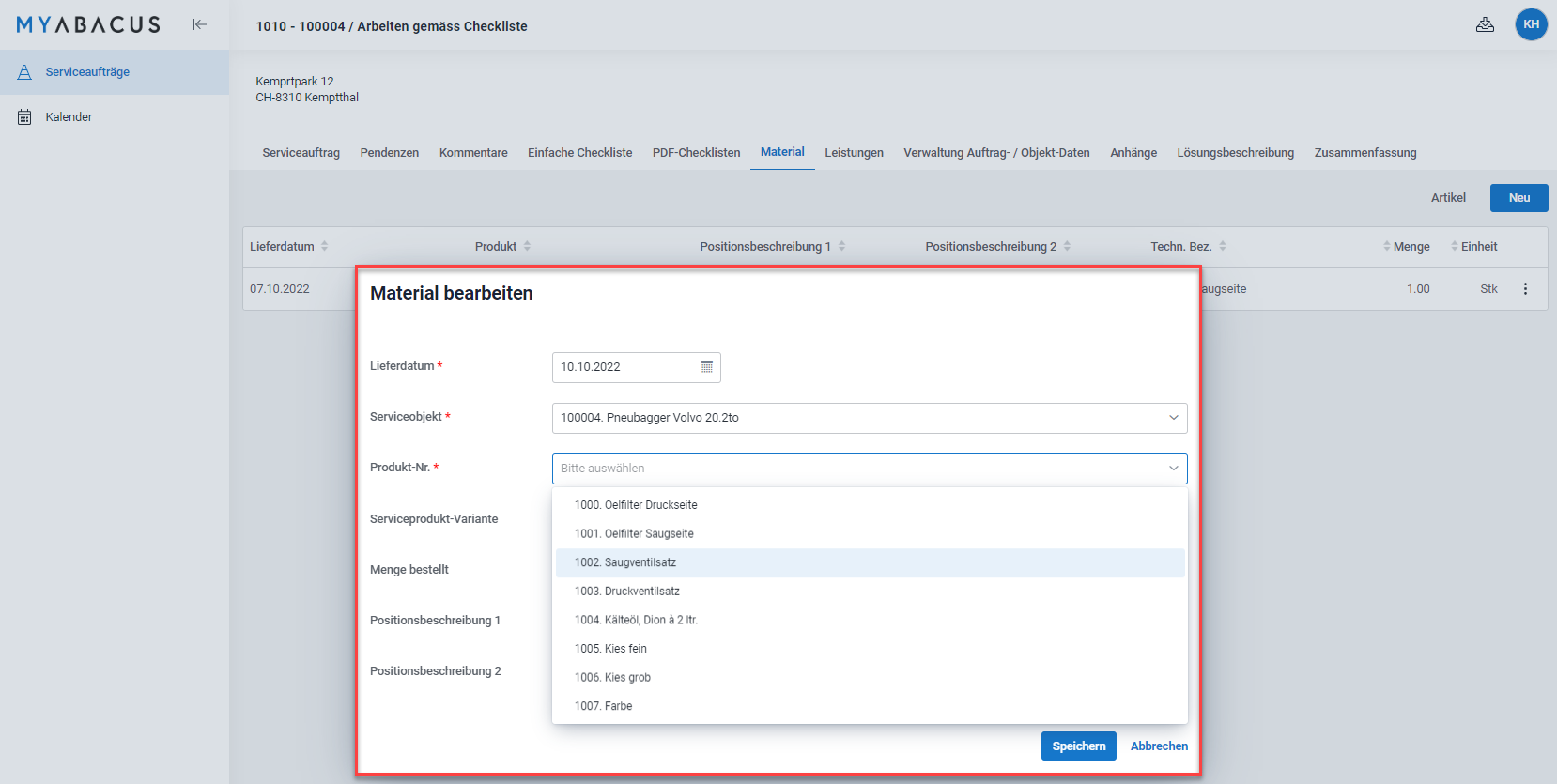Click the Abbrechen link

click(1159, 746)
